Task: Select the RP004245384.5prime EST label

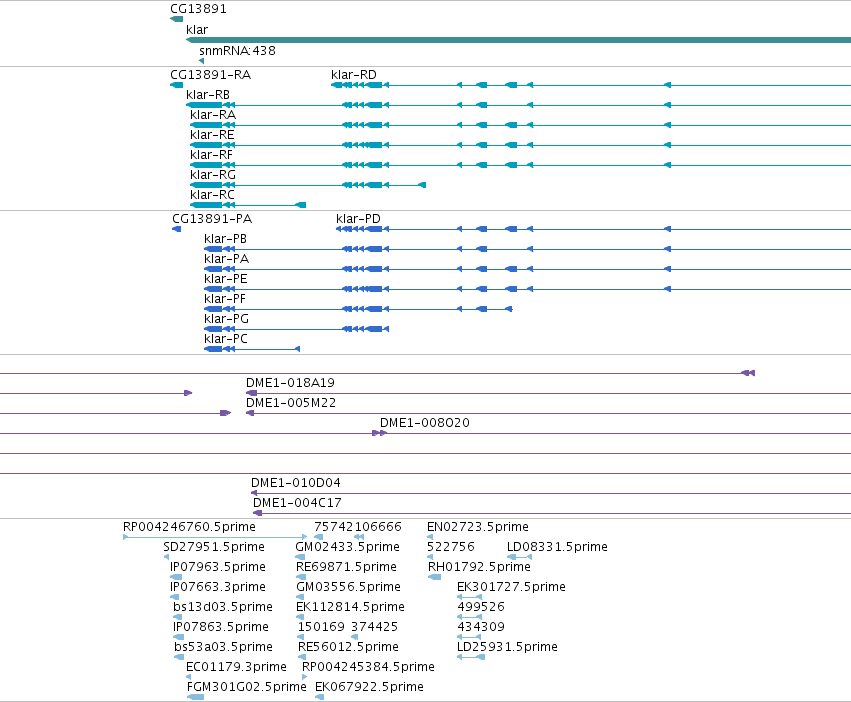Action: [368, 667]
